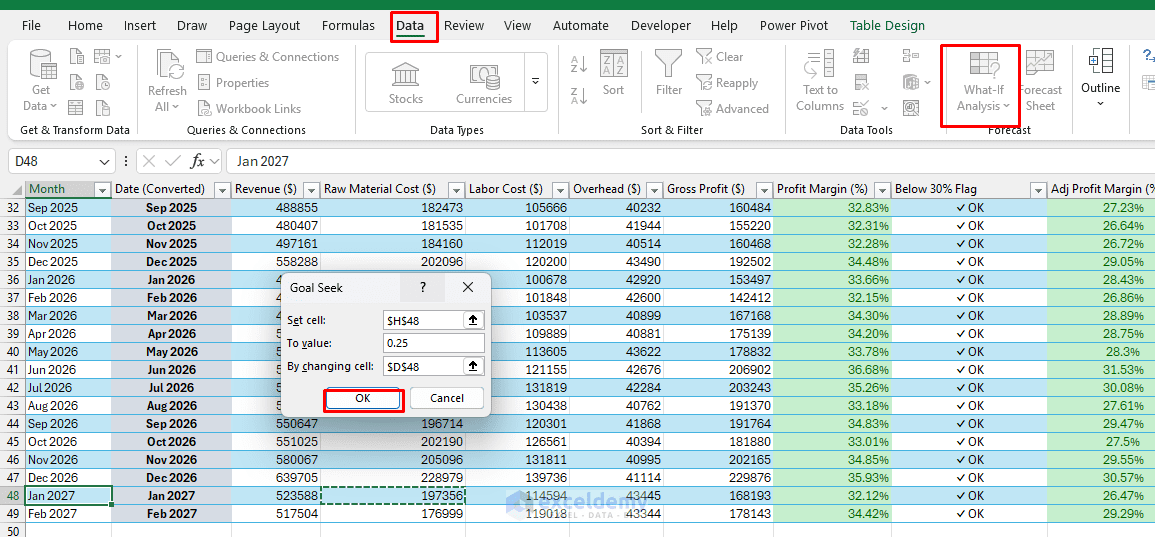Select row 49 header
Image resolution: width=1155 pixels, height=537 pixels.
pyautogui.click(x=13, y=513)
